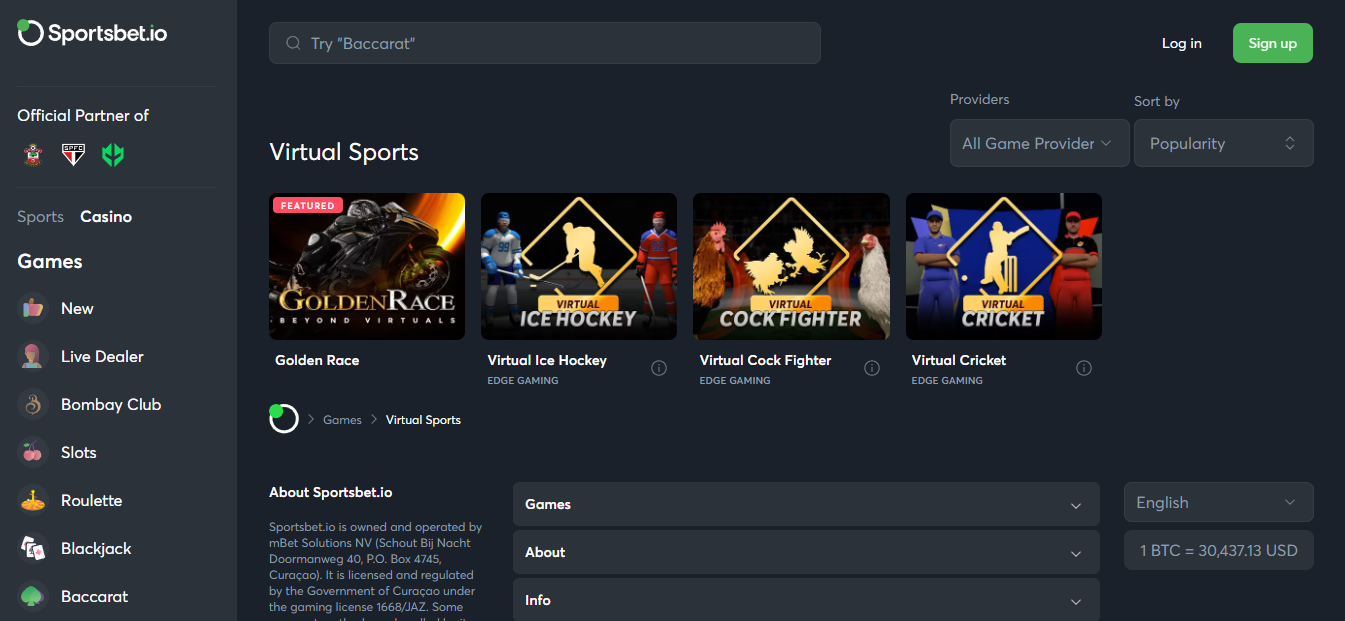1345x621 pixels.
Task: Click the Slots cherries icon
Action: click(x=33, y=452)
